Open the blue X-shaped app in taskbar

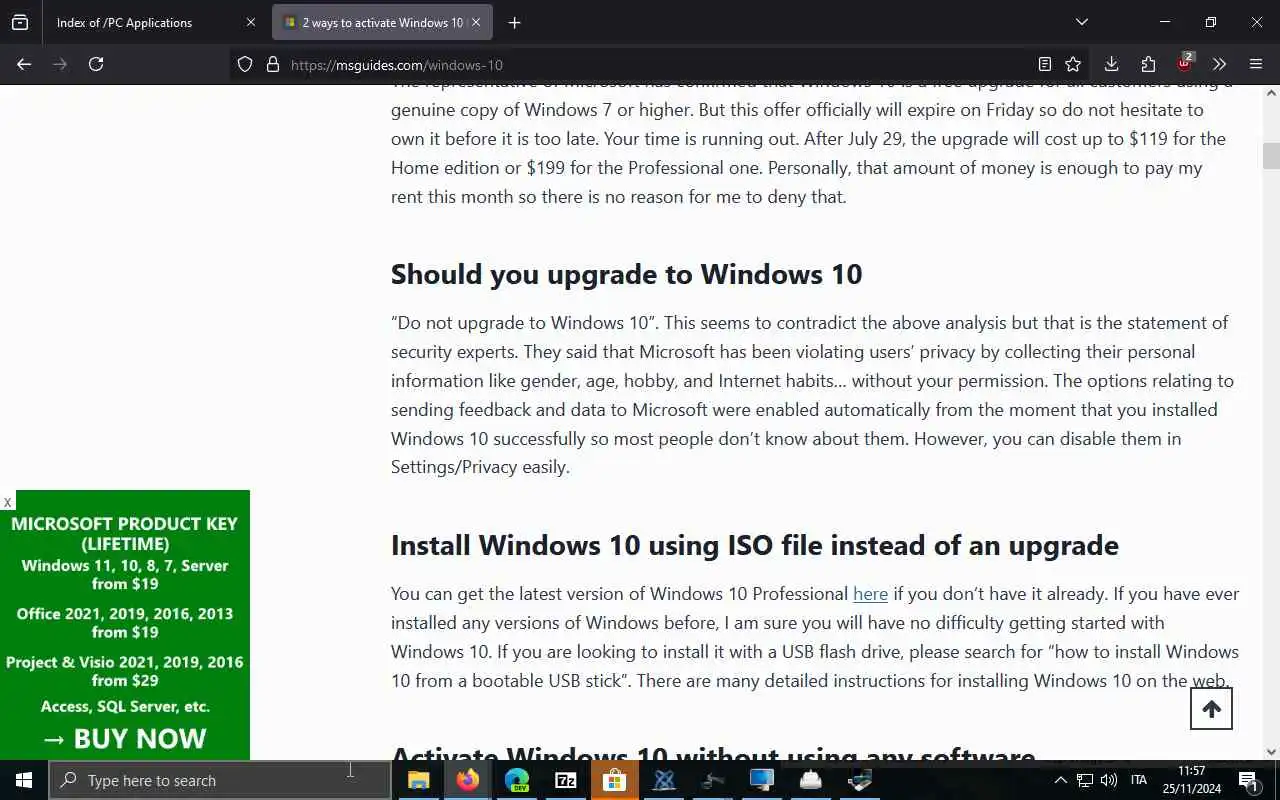pos(664,780)
